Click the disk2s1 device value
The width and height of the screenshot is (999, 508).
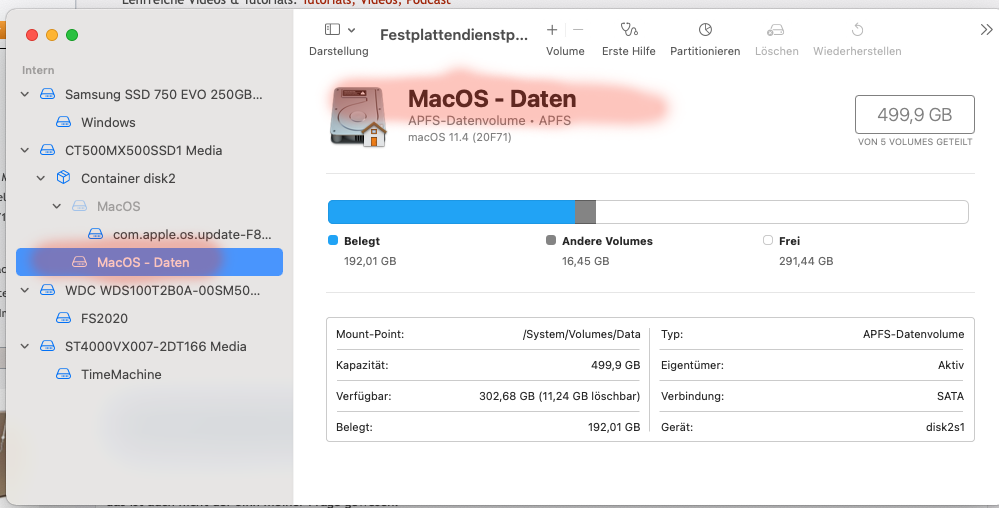click(x=945, y=427)
